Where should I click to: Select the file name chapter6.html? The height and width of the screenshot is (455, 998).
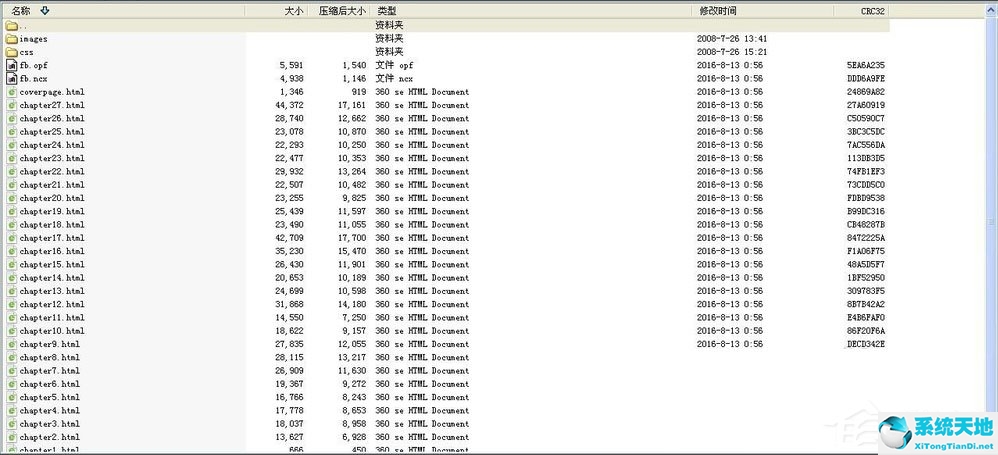tap(49, 384)
